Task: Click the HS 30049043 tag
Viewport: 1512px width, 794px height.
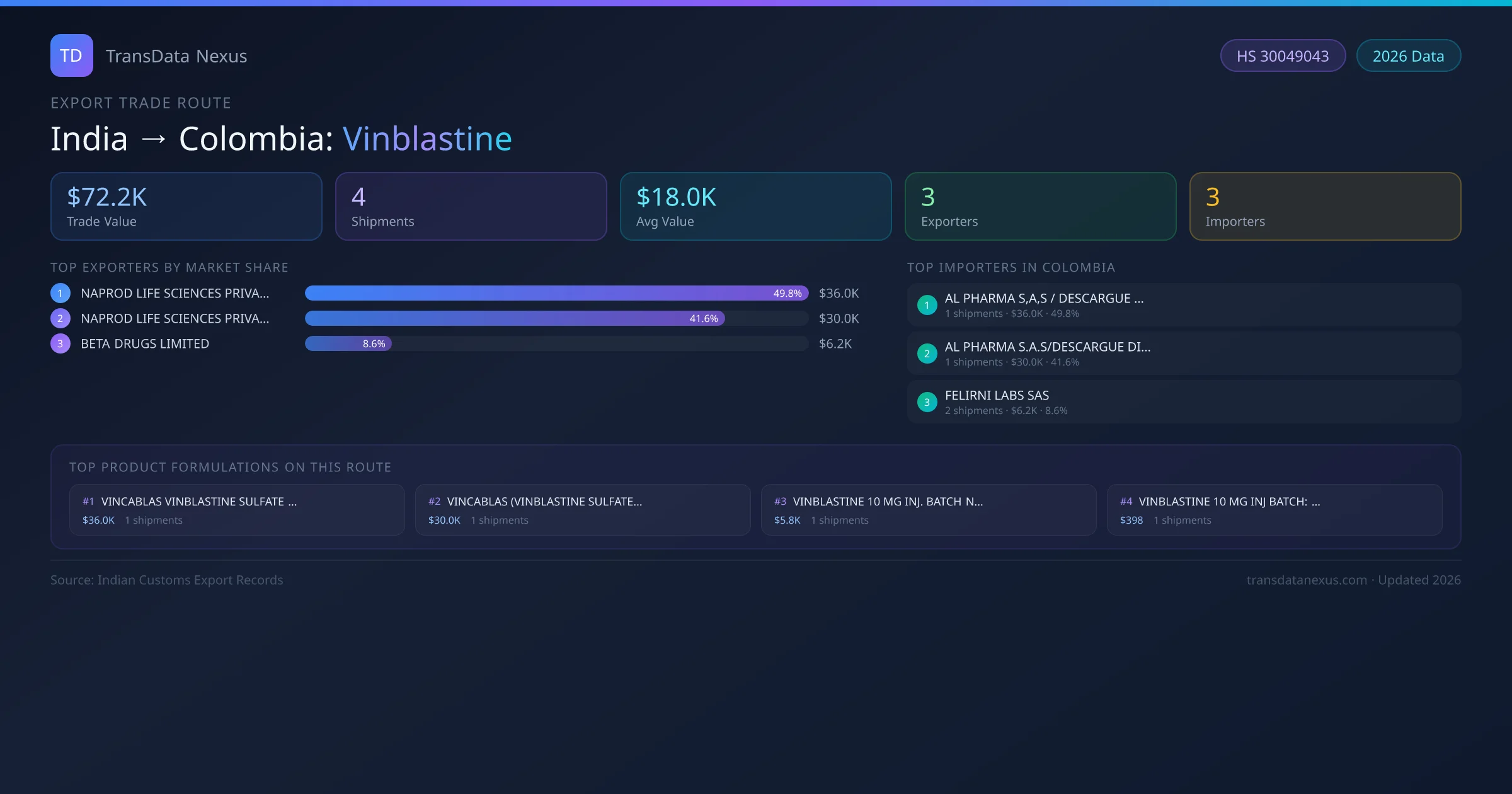Action: coord(1283,56)
